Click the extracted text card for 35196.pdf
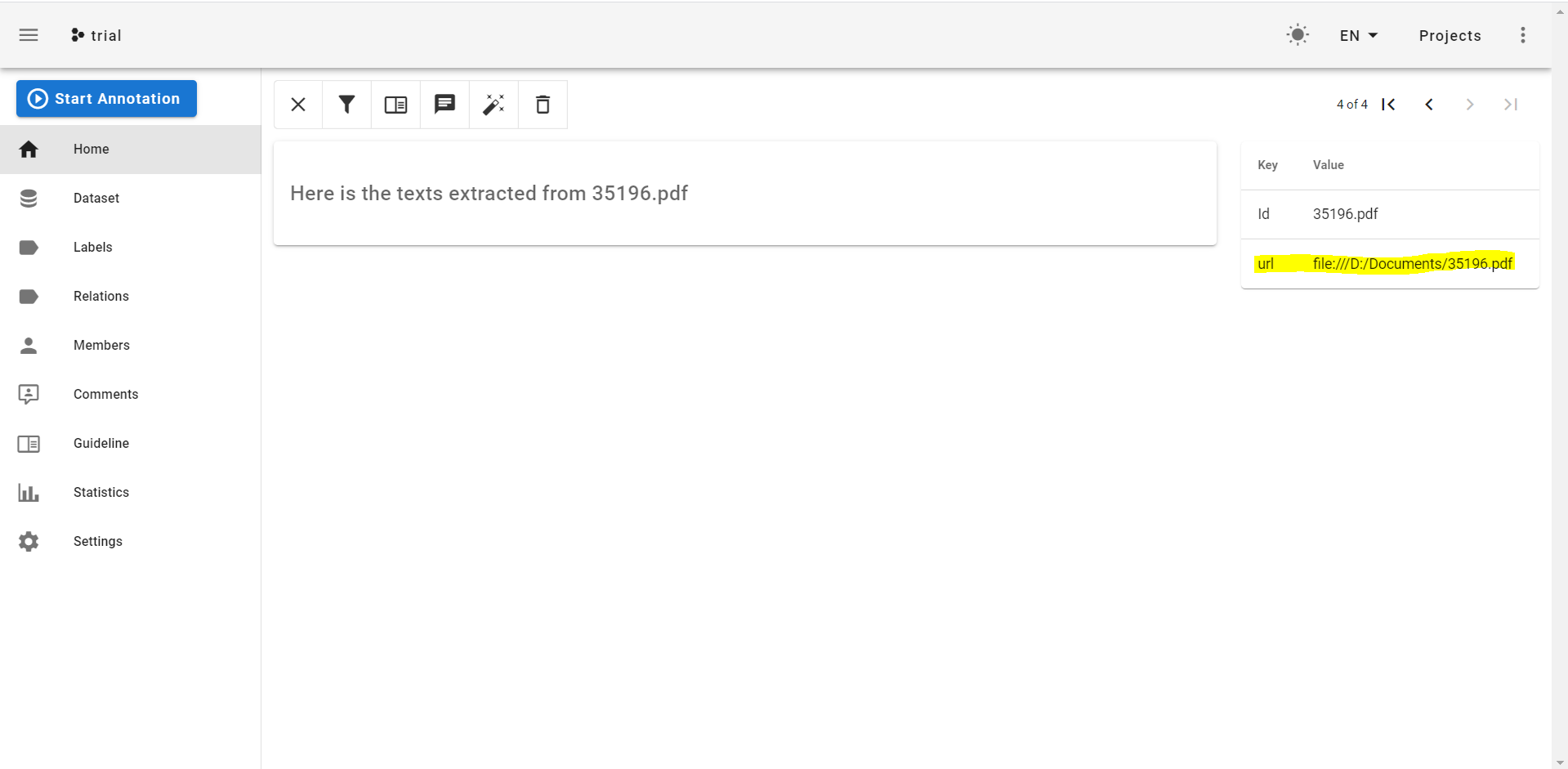Image resolution: width=1568 pixels, height=769 pixels. [744, 193]
